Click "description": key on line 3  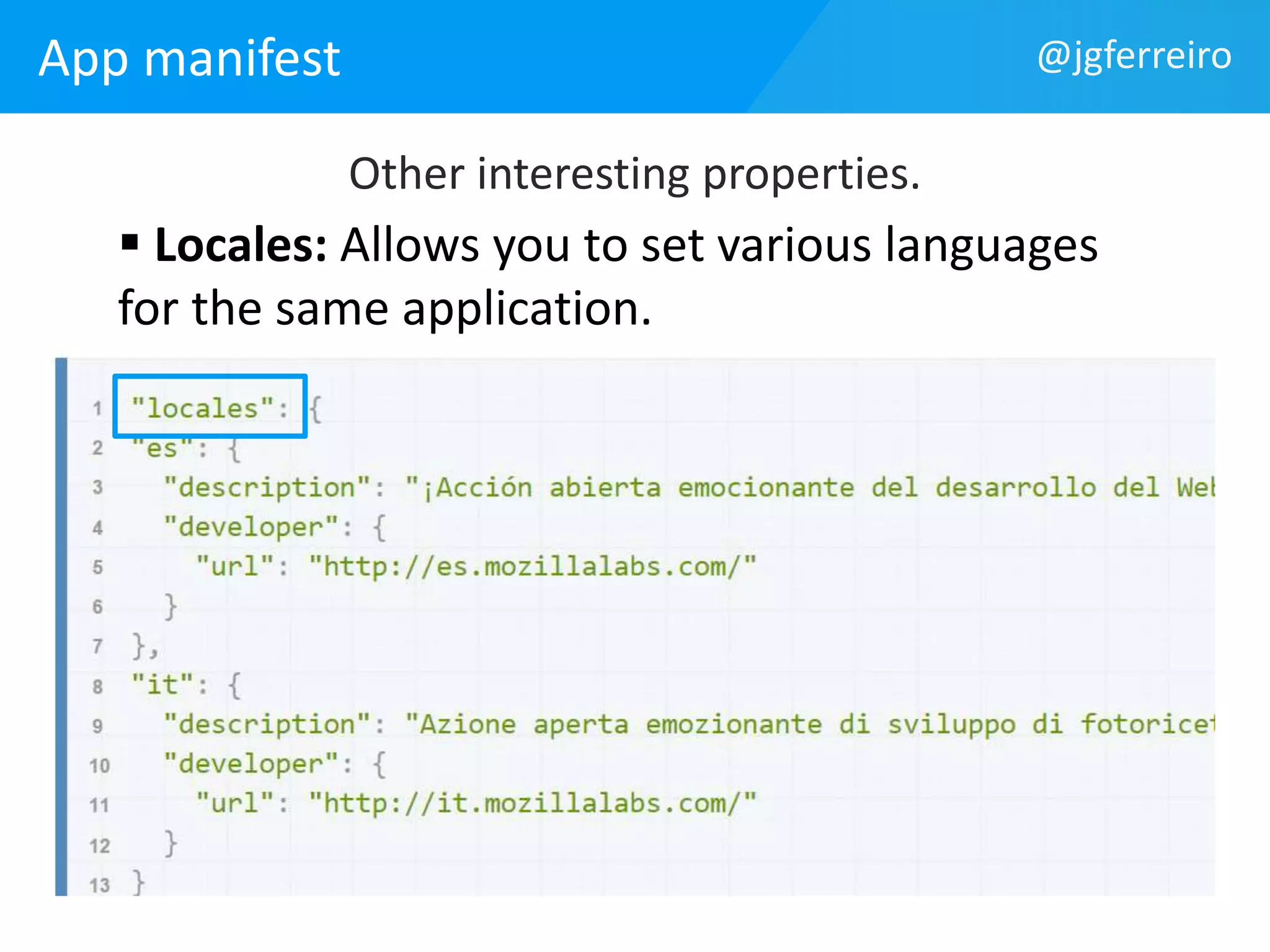(x=274, y=488)
